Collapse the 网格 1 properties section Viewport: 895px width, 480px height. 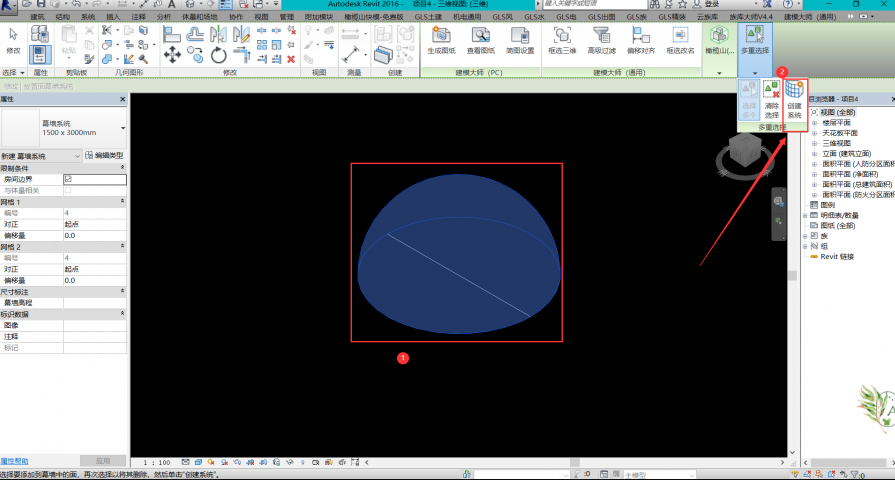coord(122,201)
